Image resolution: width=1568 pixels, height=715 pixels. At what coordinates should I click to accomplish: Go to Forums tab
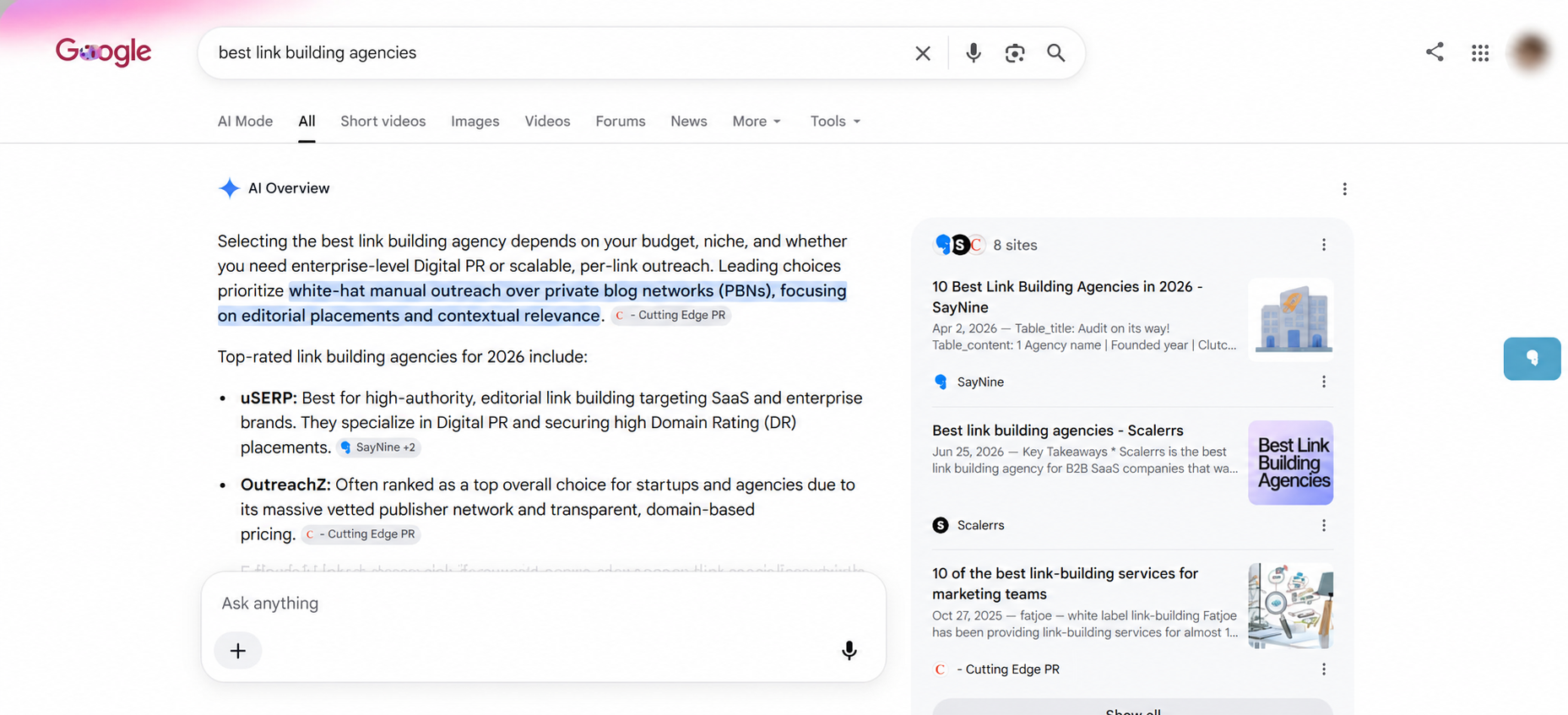(621, 122)
